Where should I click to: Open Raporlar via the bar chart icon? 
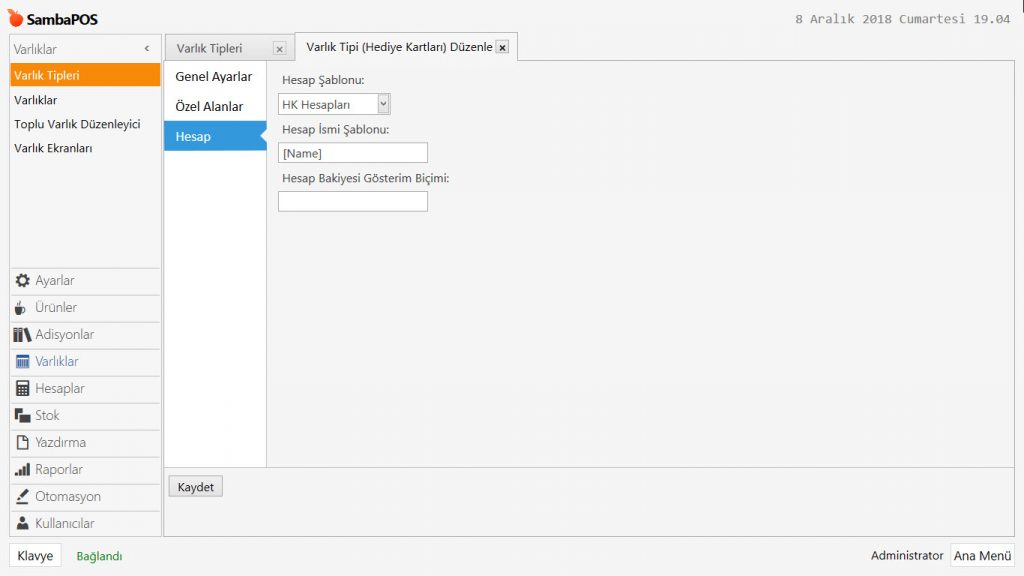(x=22, y=470)
